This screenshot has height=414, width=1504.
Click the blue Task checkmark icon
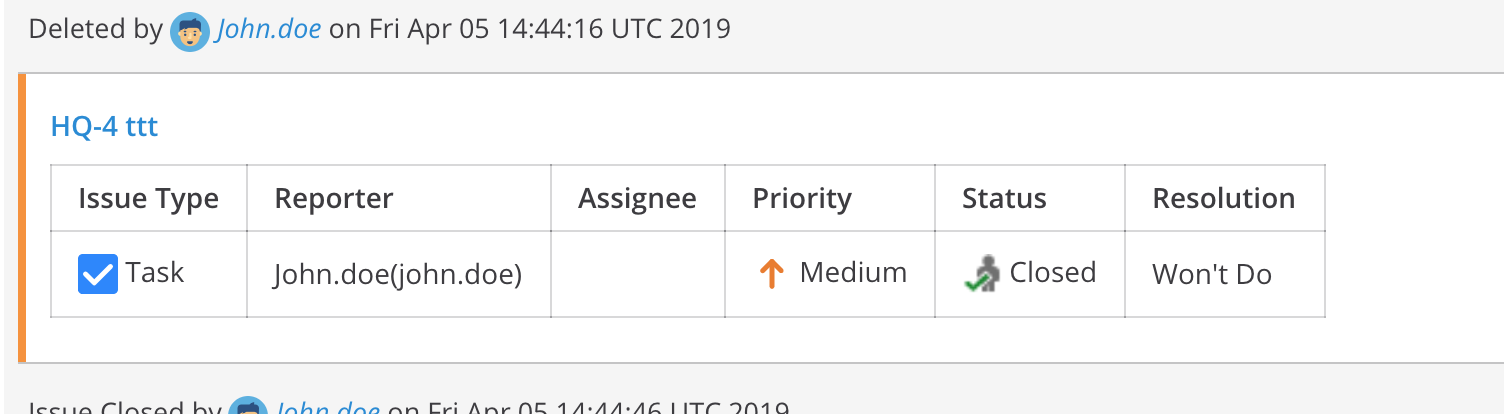98,274
